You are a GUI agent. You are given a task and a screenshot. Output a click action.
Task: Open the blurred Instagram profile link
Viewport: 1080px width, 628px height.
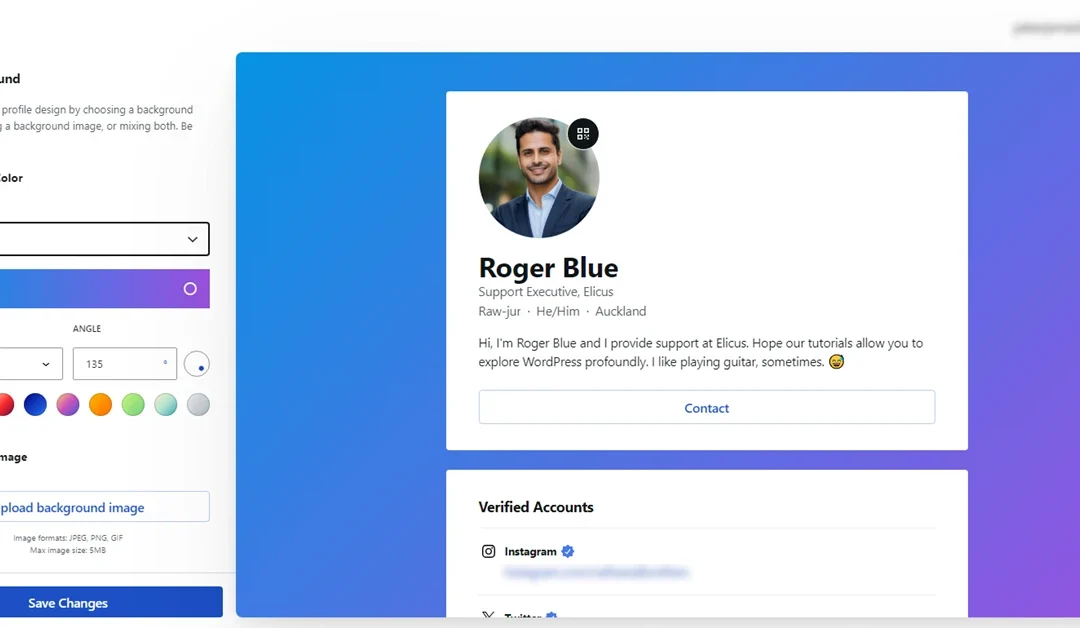[x=596, y=572]
